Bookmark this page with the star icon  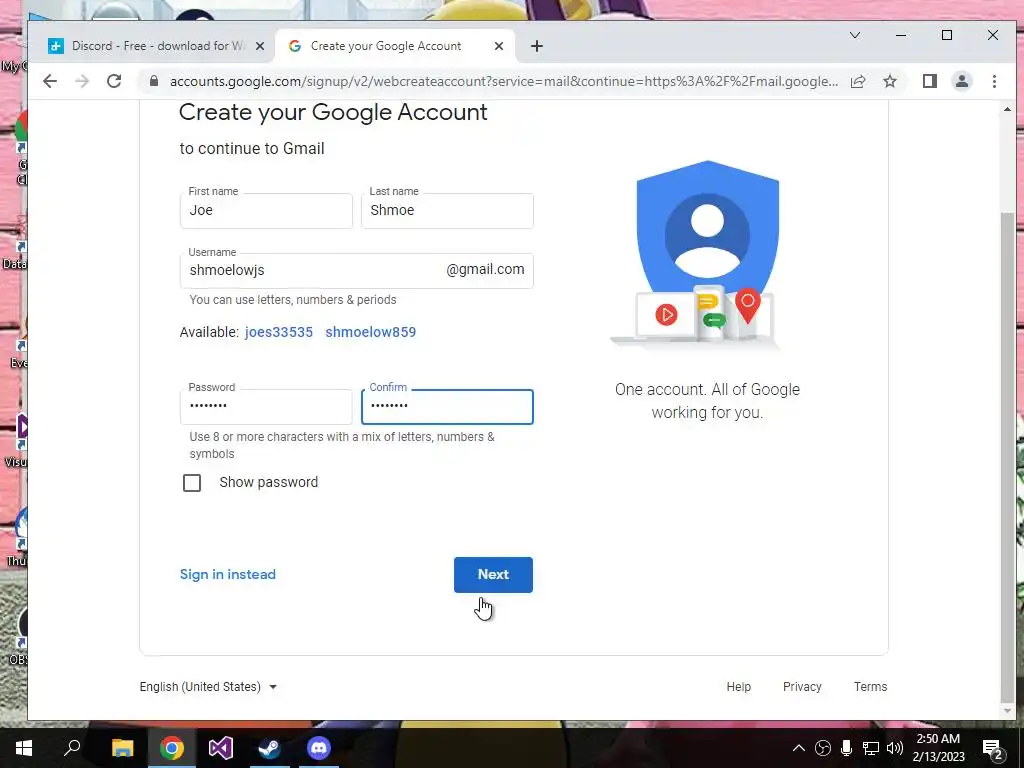[x=889, y=81]
